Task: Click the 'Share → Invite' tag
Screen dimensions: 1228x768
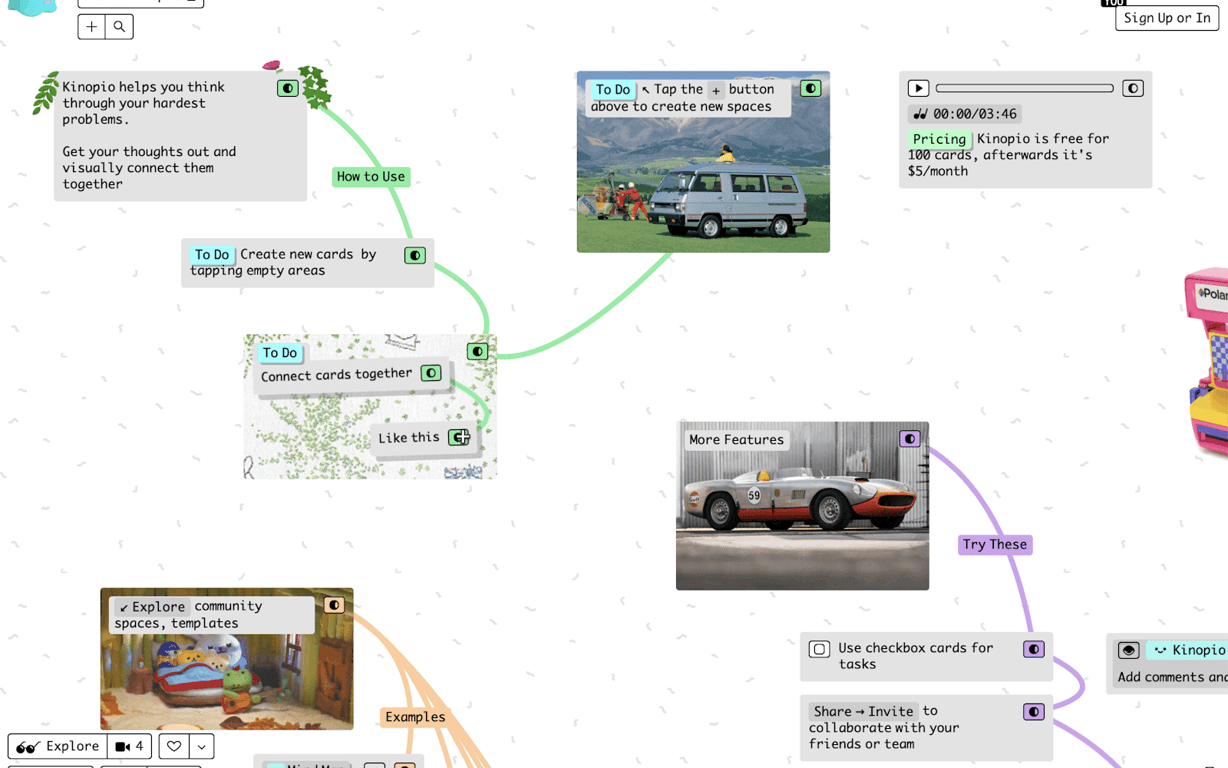Action: pos(863,711)
